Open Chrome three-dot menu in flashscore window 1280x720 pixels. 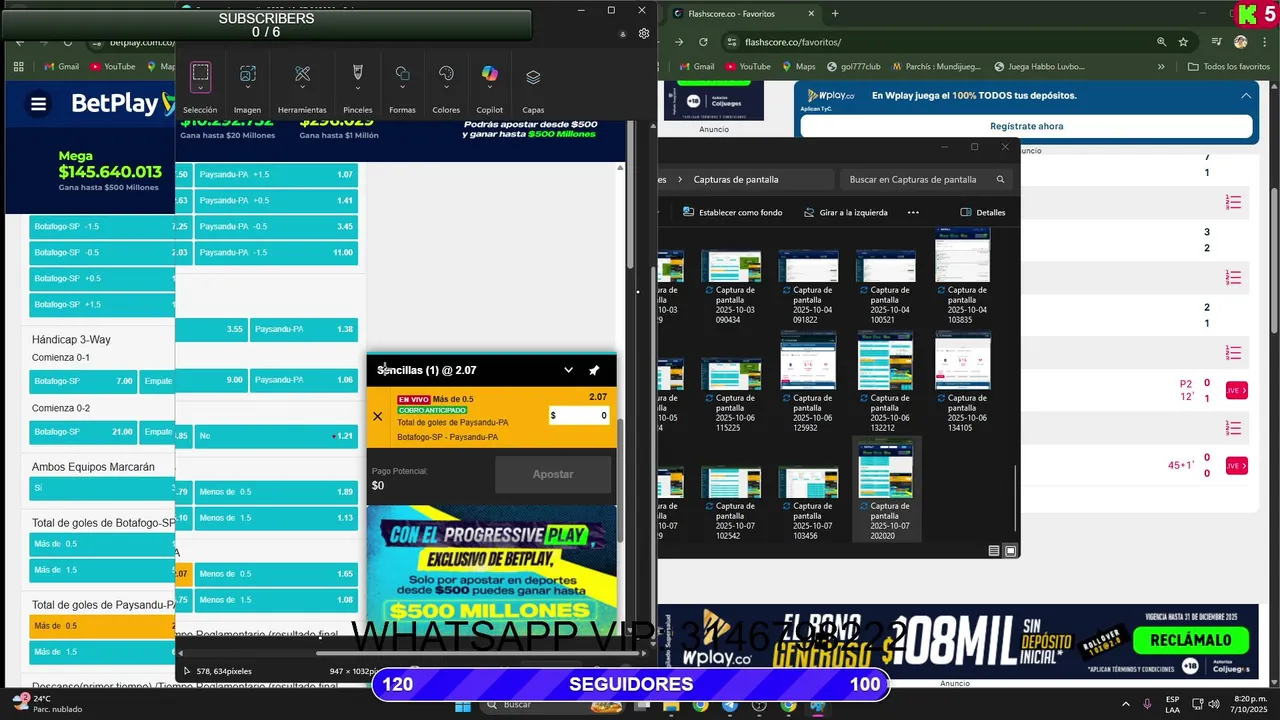pos(1265,42)
